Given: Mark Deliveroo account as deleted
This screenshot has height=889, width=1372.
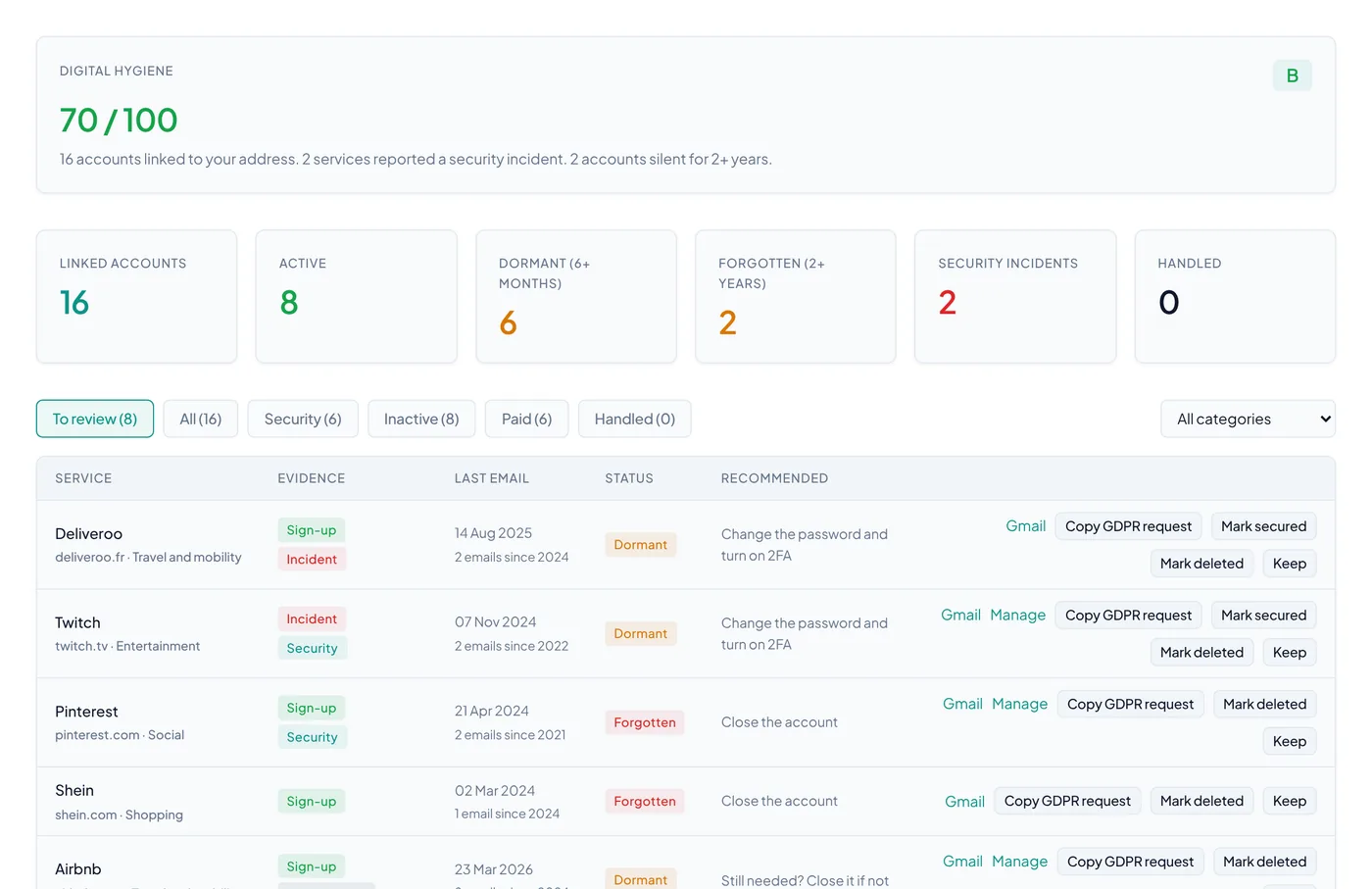Looking at the screenshot, I should (1201, 564).
